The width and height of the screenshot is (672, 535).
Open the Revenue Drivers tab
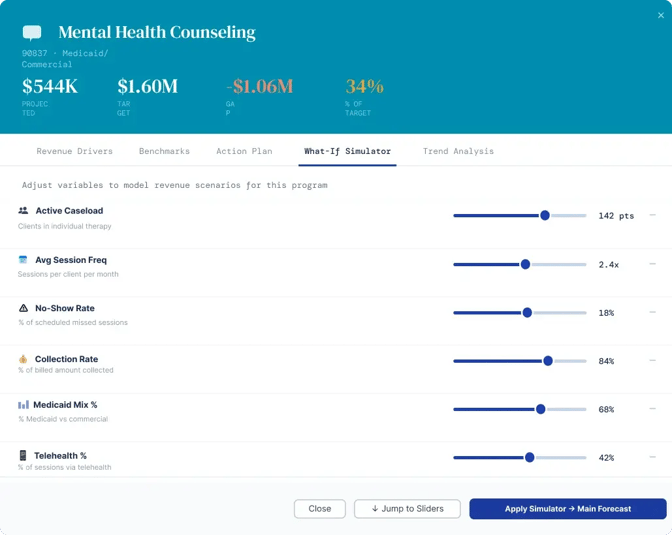[74, 151]
